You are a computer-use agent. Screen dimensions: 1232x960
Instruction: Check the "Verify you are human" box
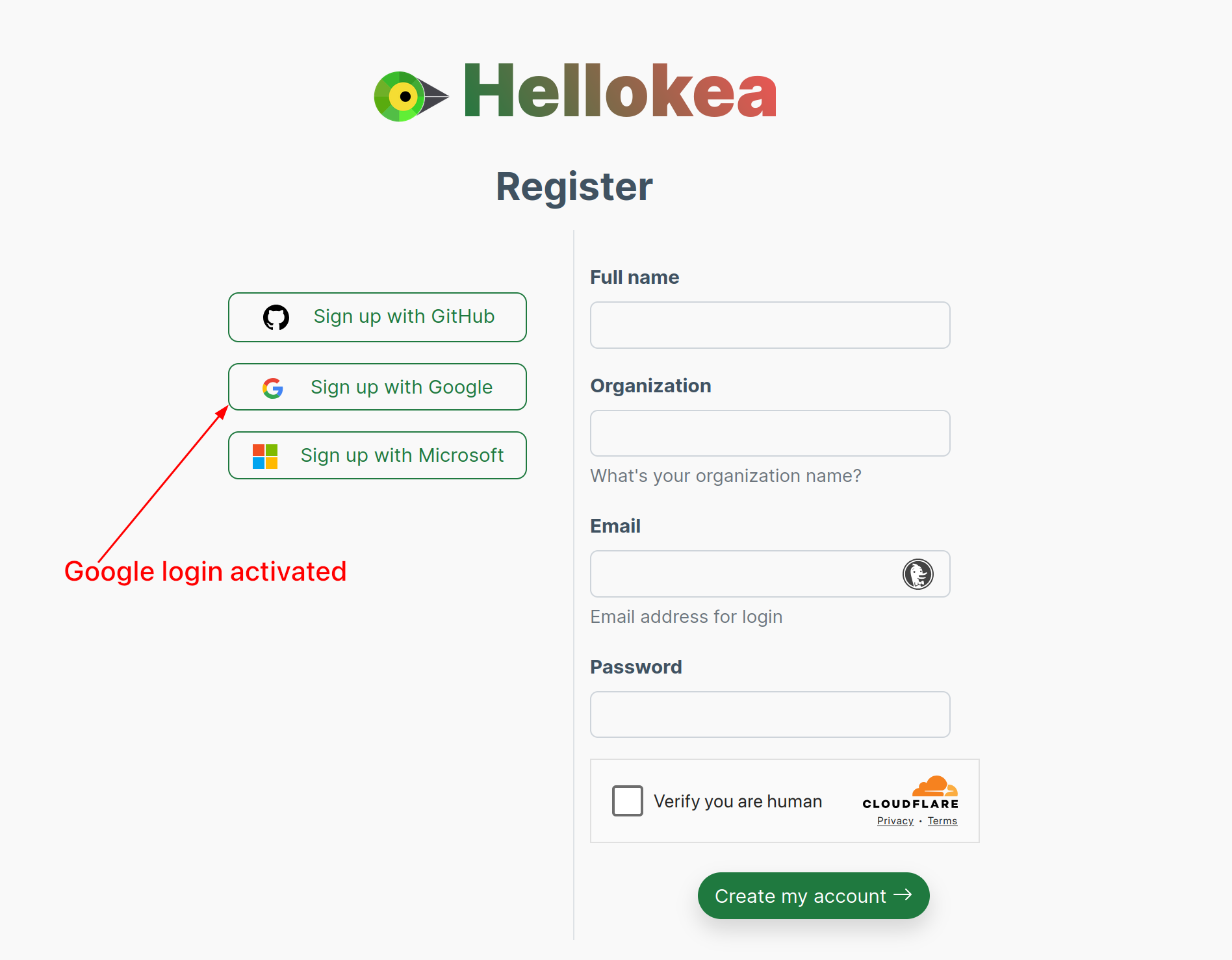click(x=627, y=801)
